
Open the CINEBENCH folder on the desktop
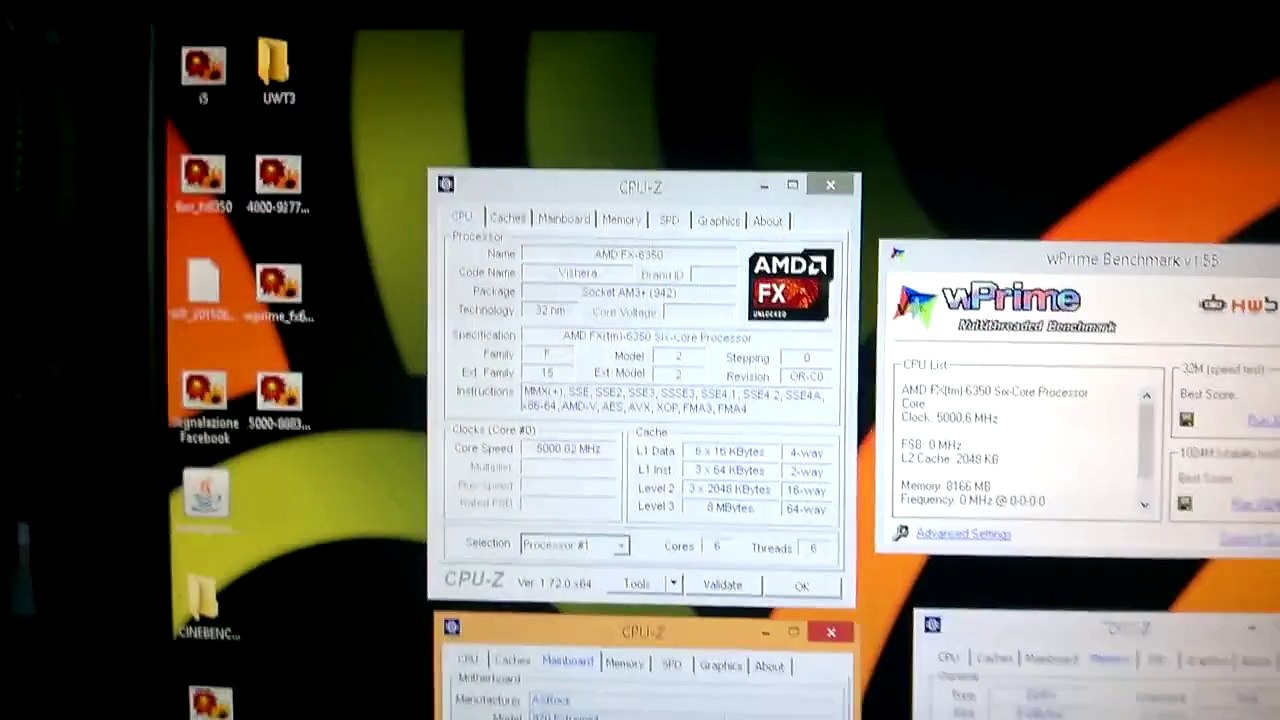205,608
